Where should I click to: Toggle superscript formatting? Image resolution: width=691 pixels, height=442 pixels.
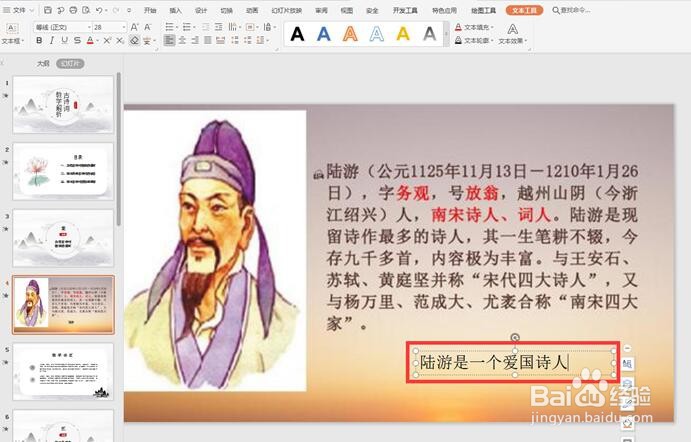[x=107, y=41]
